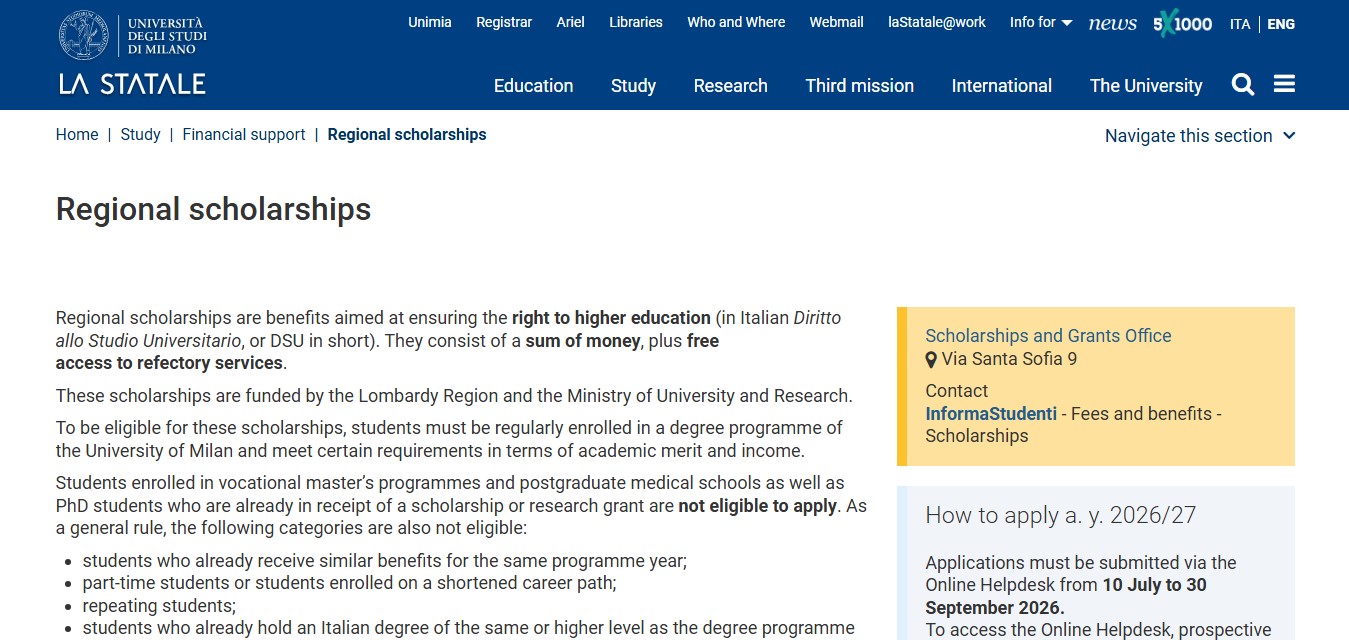1349x640 pixels.
Task: Click the Via Santa Sofia 9 address
Action: (x=1009, y=359)
